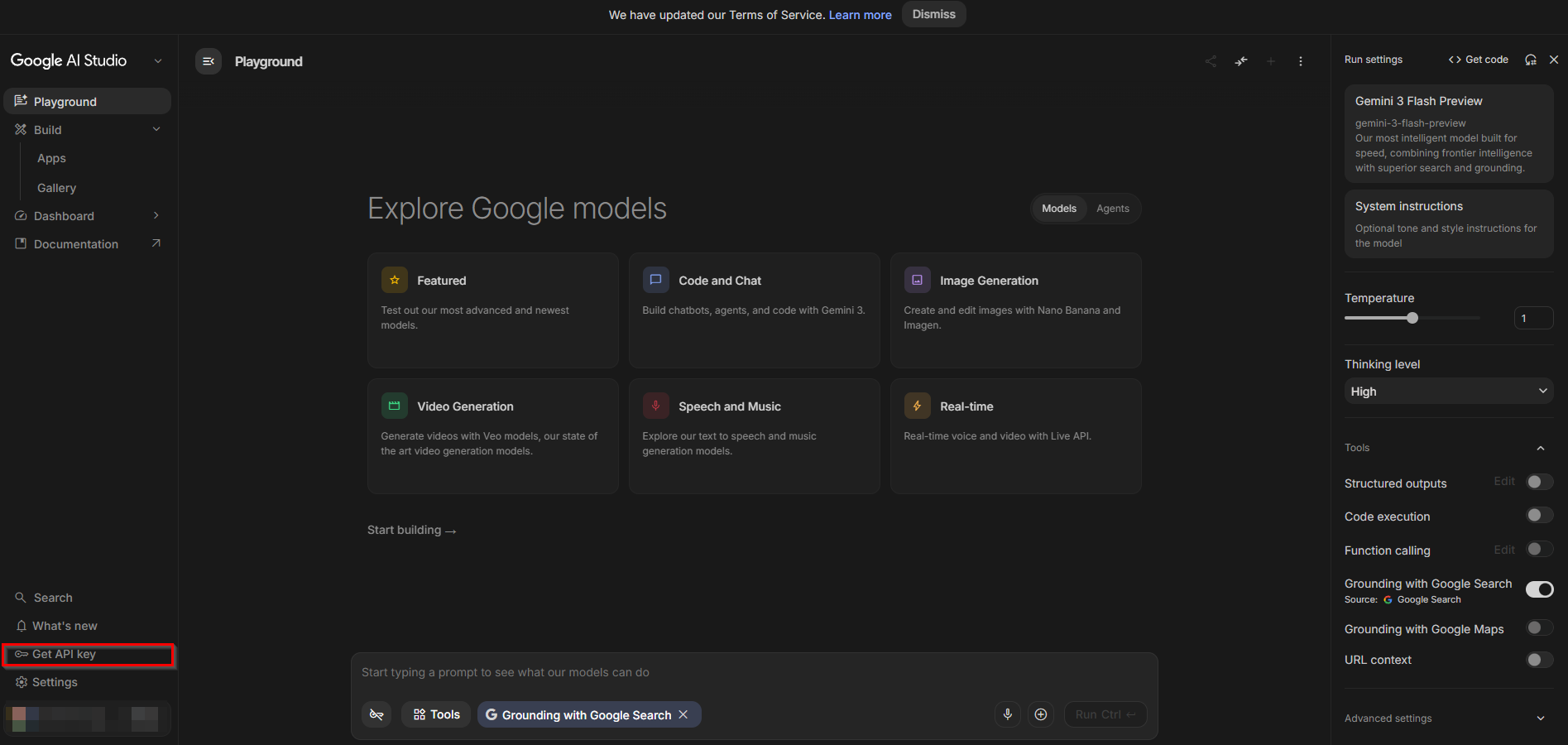Screen dimensions: 1568x745
Task: Switch to the Agents tab
Action: pyautogui.click(x=1112, y=209)
